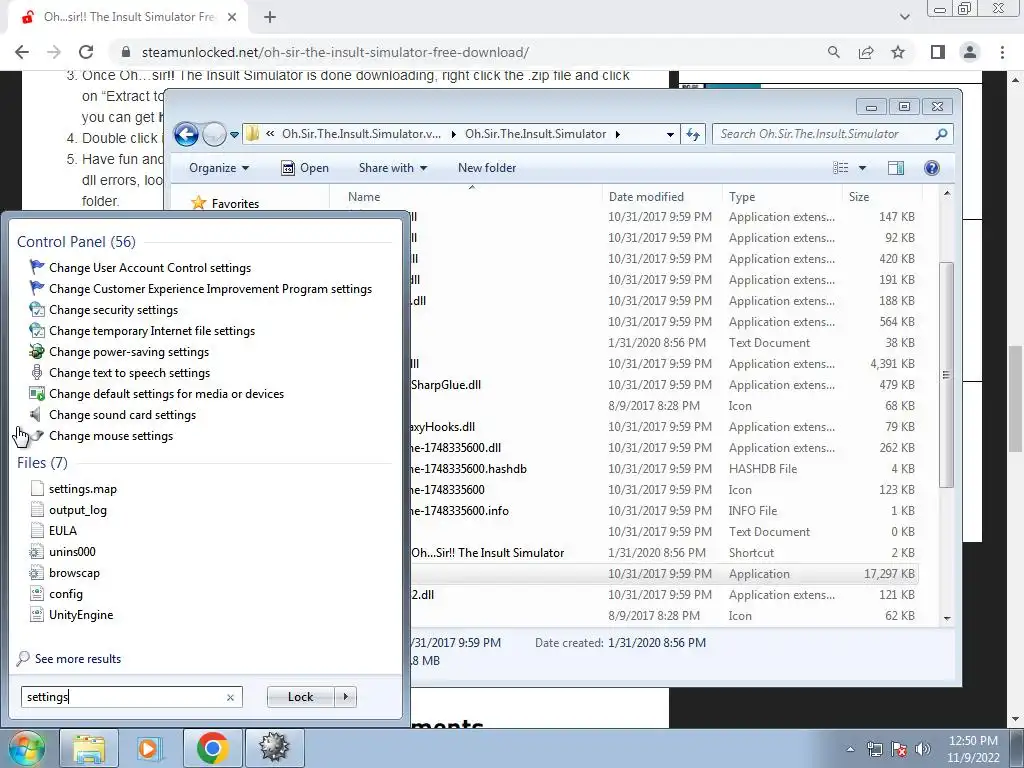Open Windows Media Player from taskbar
The width and height of the screenshot is (1024, 768).
(150, 748)
